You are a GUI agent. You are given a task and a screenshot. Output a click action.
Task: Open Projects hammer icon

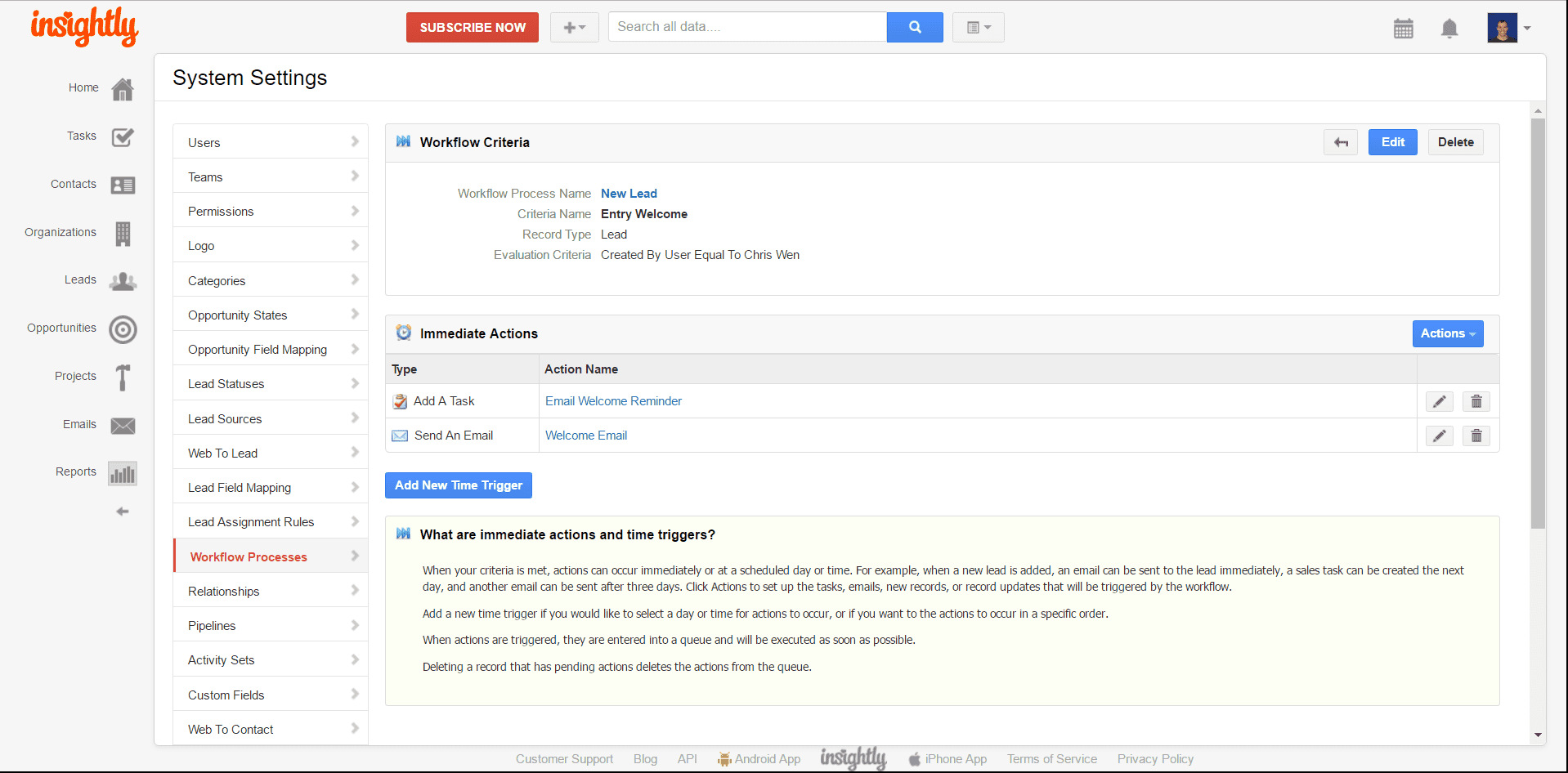(123, 378)
